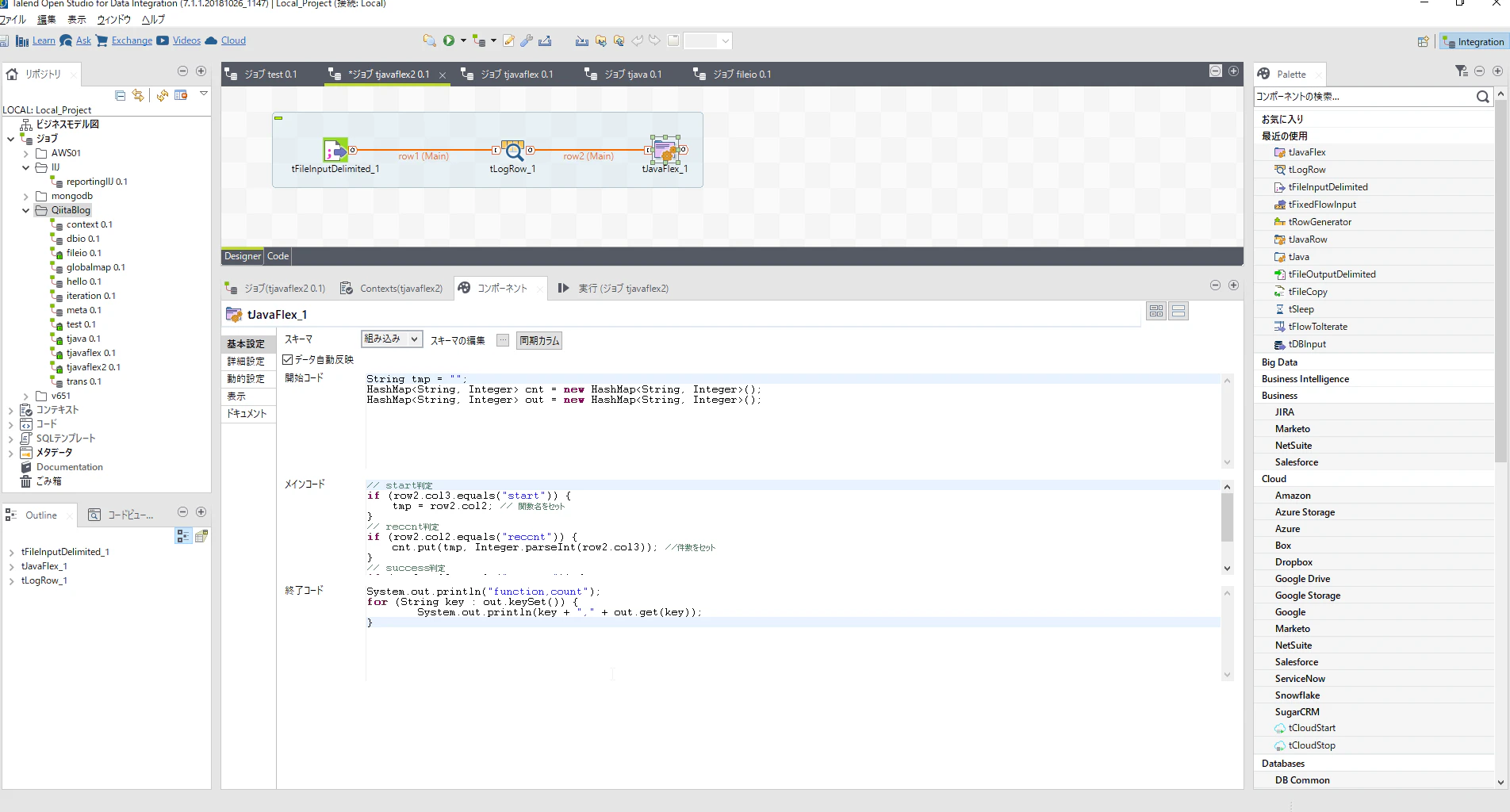The width and height of the screenshot is (1510, 812).
Task: Click the Palette search magnifier icon
Action: coord(1482,97)
